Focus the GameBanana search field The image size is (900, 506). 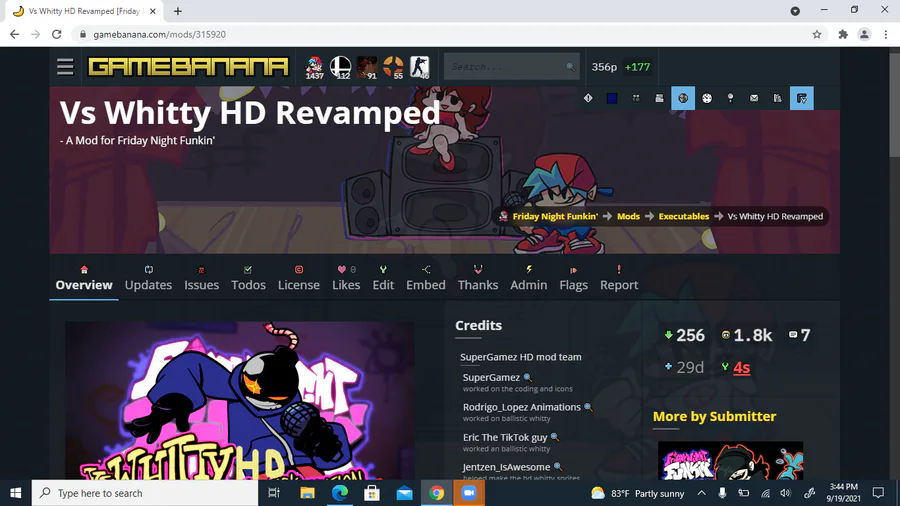point(511,67)
